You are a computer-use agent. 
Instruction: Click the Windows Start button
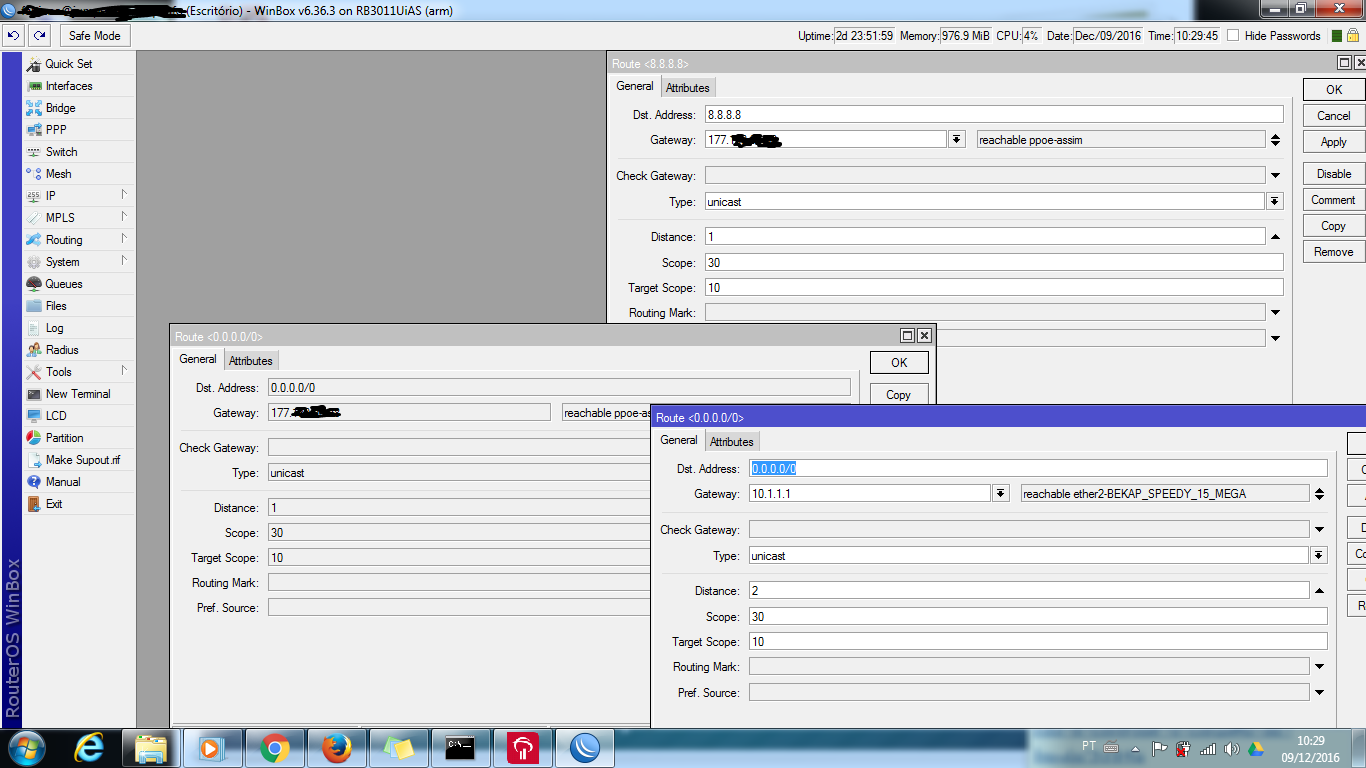pos(25,748)
